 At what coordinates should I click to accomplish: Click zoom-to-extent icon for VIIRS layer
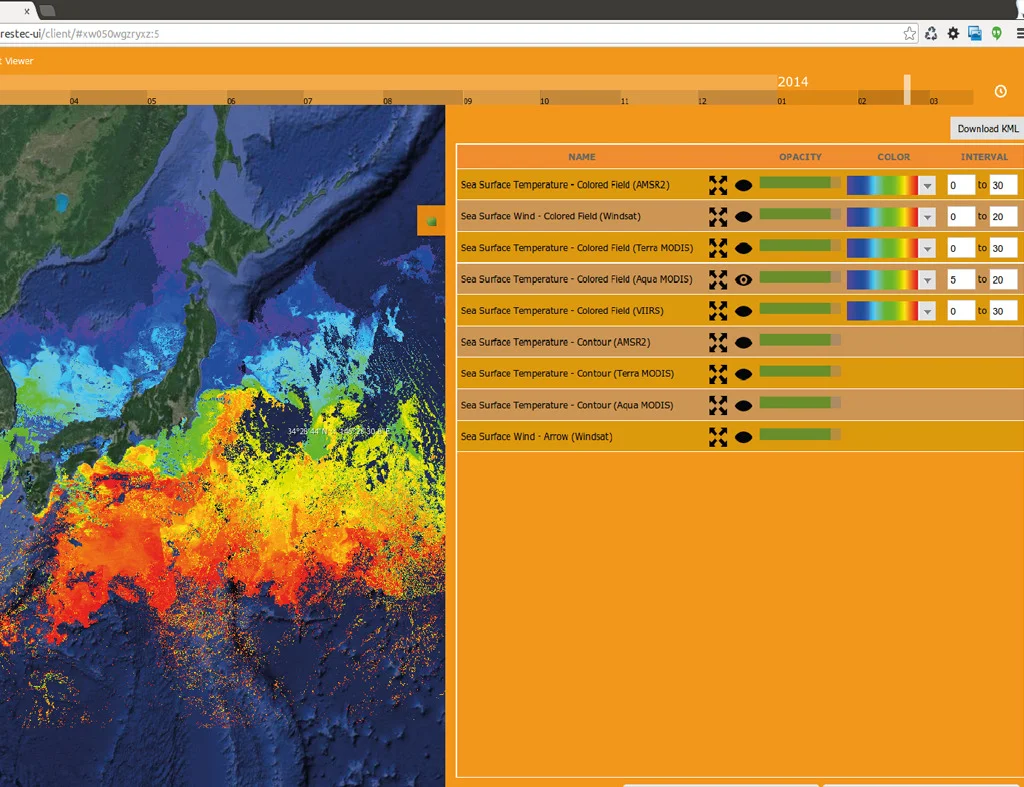pyautogui.click(x=718, y=311)
